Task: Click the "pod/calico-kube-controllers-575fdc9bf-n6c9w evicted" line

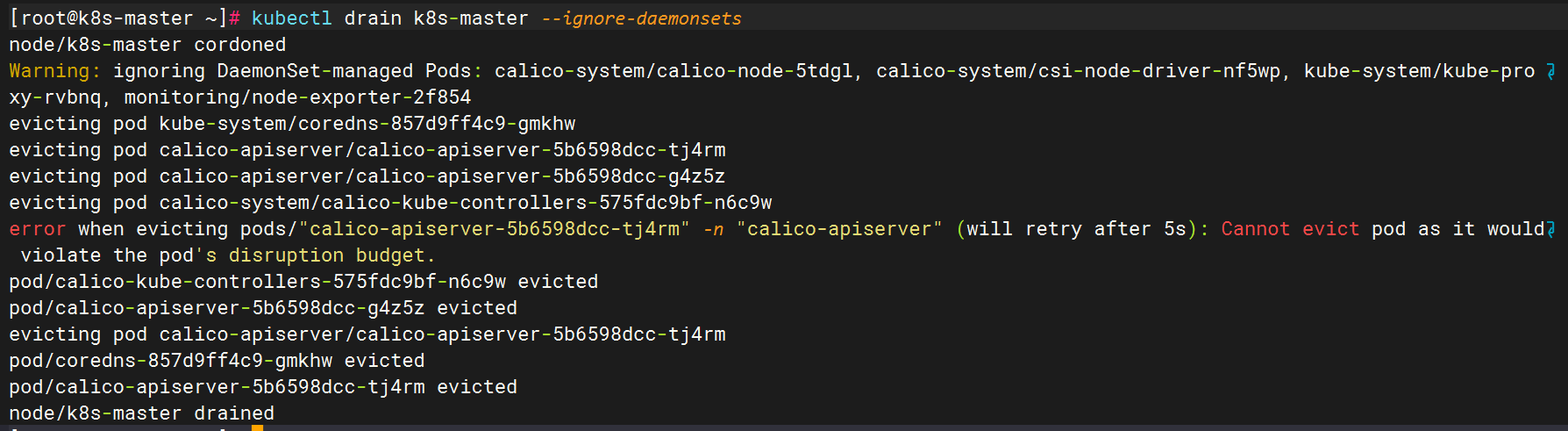Action: click(303, 282)
